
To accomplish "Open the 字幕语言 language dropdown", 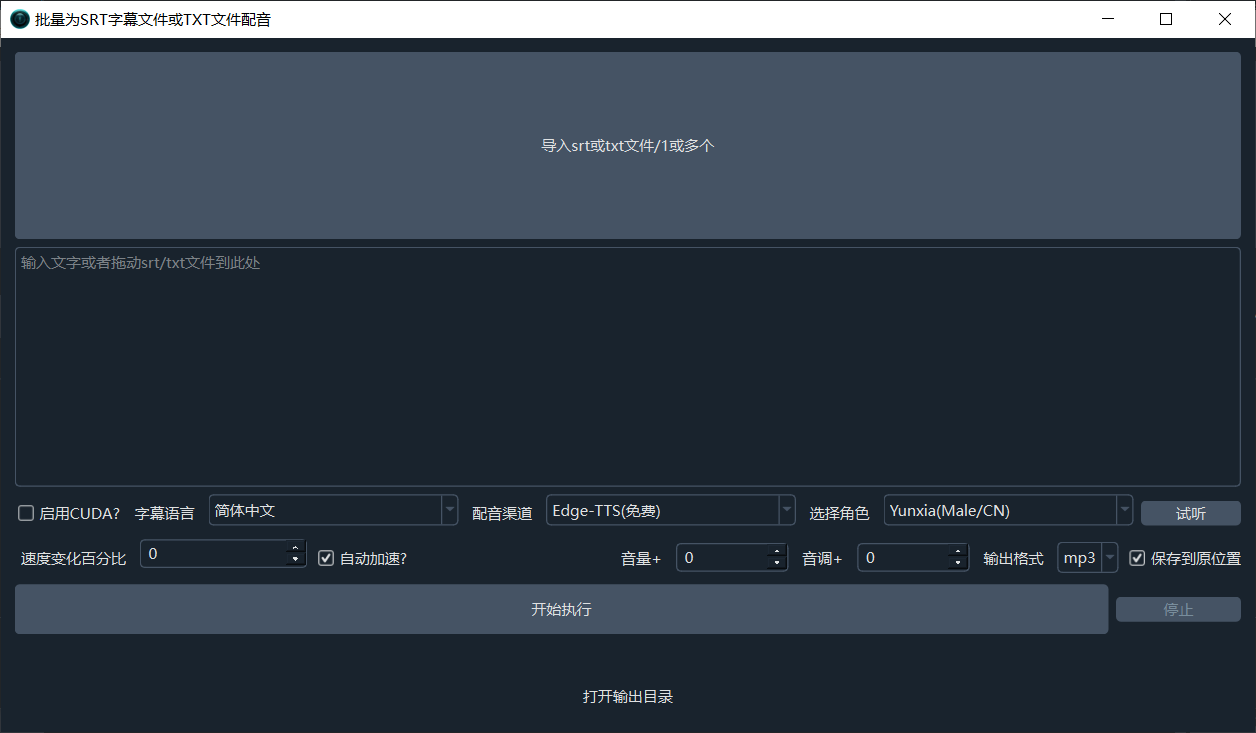I will pyautogui.click(x=448, y=510).
